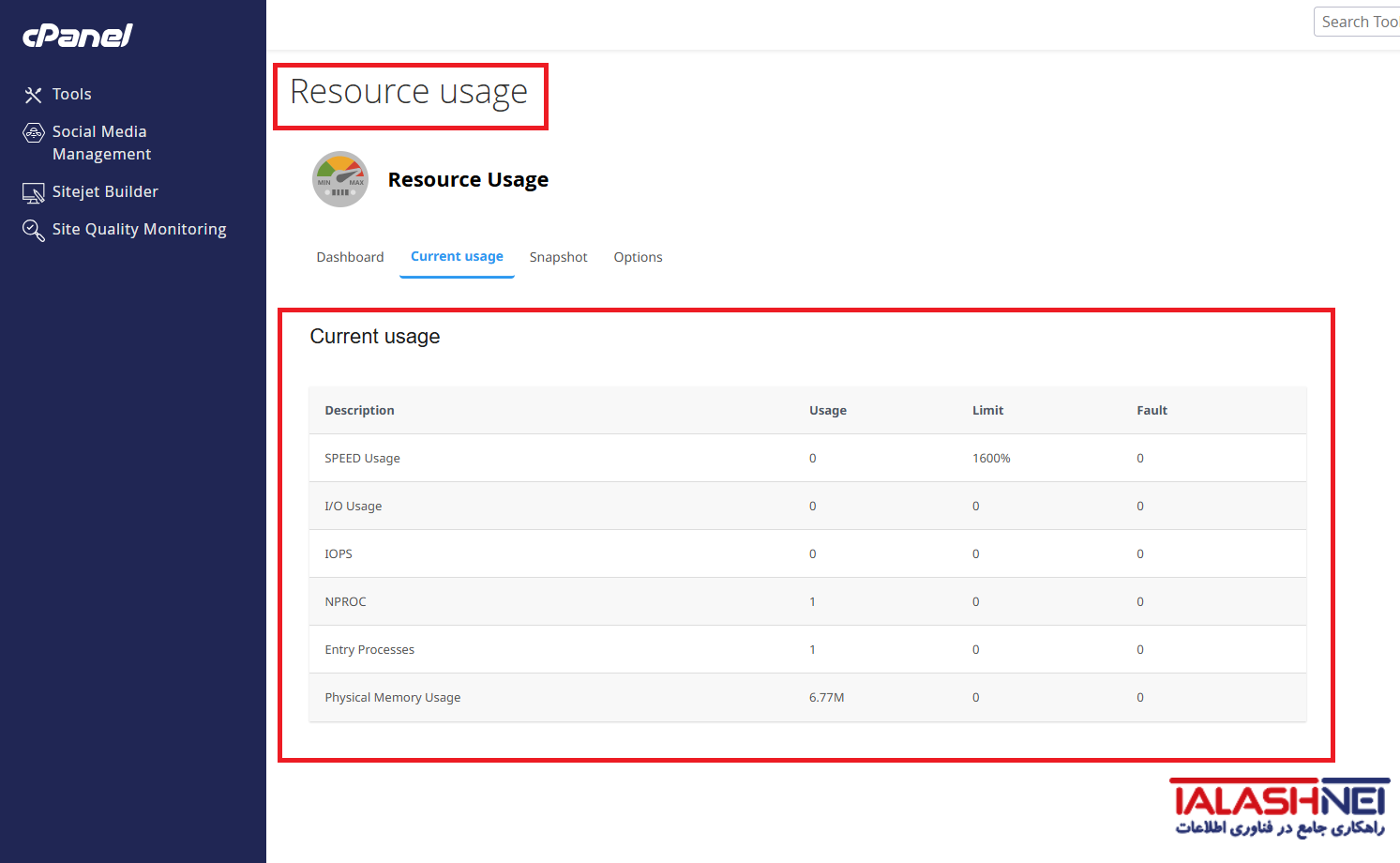Switch to the Snapshot tab
The height and width of the screenshot is (863, 1400).
(x=558, y=257)
